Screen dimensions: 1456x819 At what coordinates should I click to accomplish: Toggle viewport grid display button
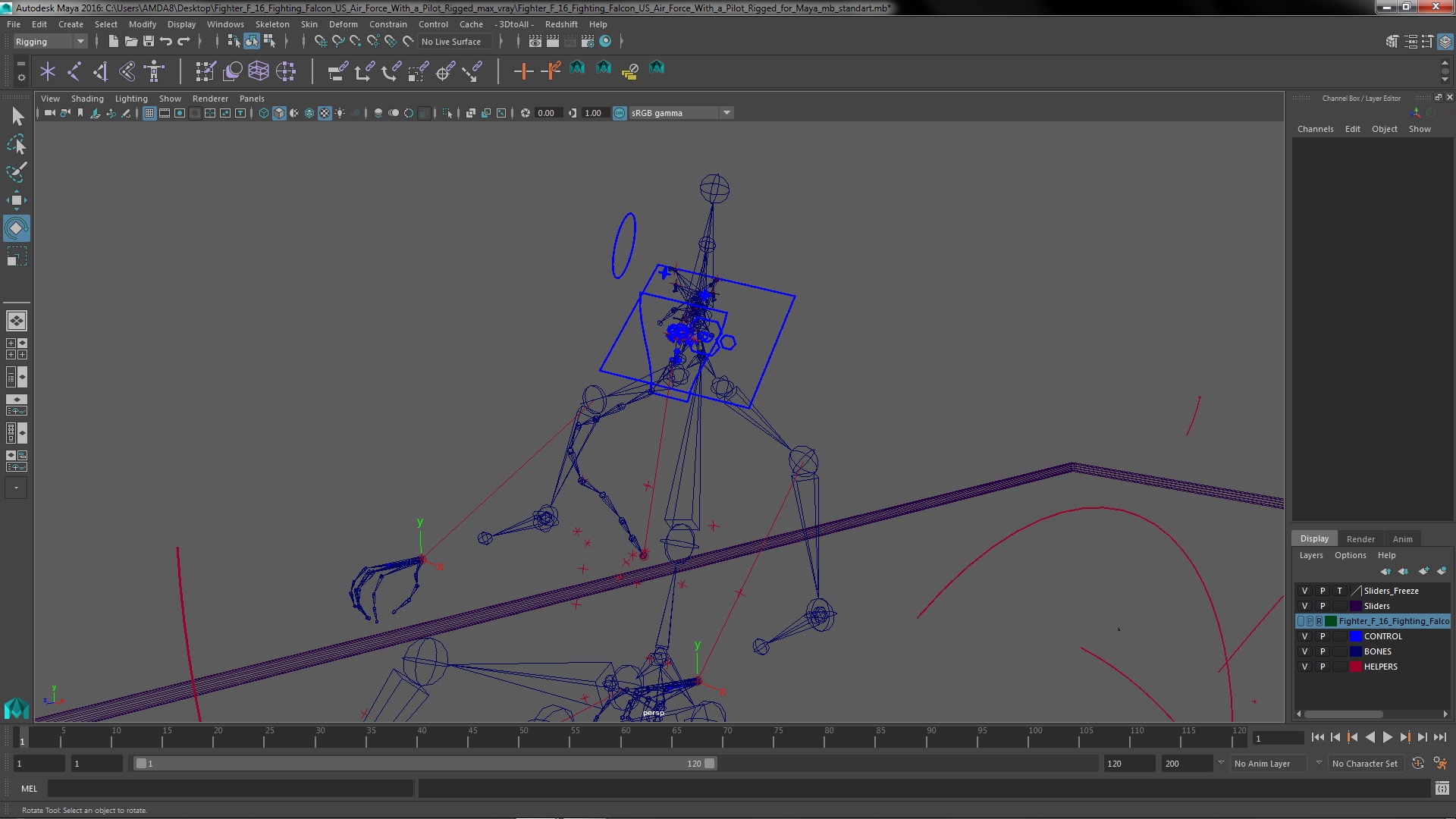[x=149, y=113]
